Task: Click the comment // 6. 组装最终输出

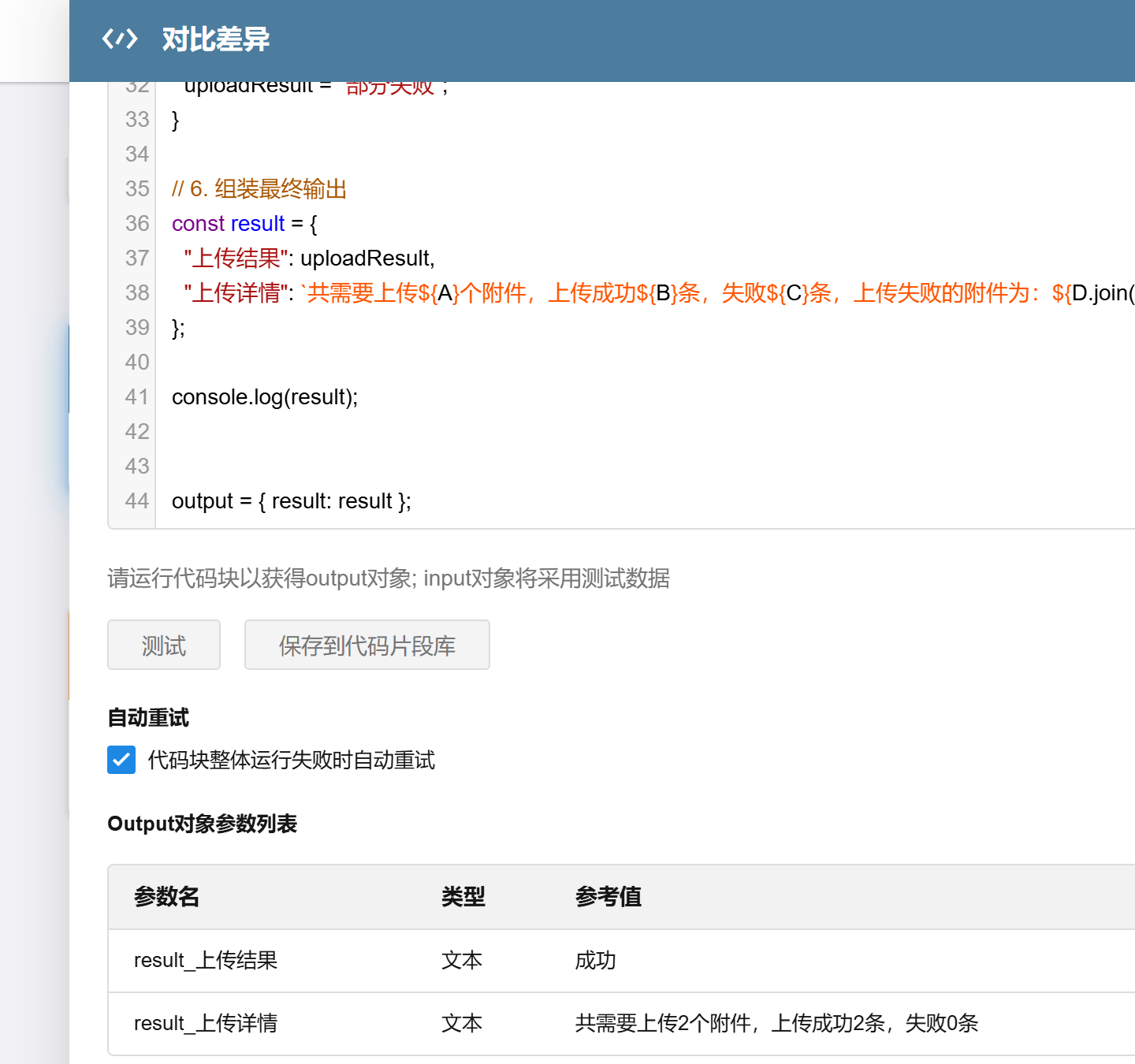Action: coord(259,189)
